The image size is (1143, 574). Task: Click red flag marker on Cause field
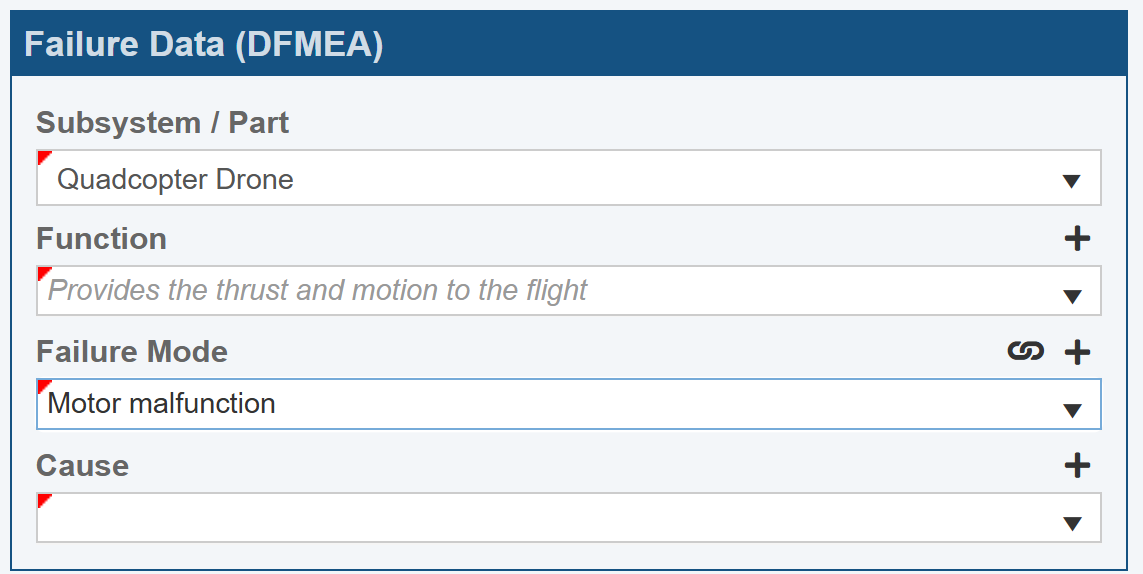44,500
